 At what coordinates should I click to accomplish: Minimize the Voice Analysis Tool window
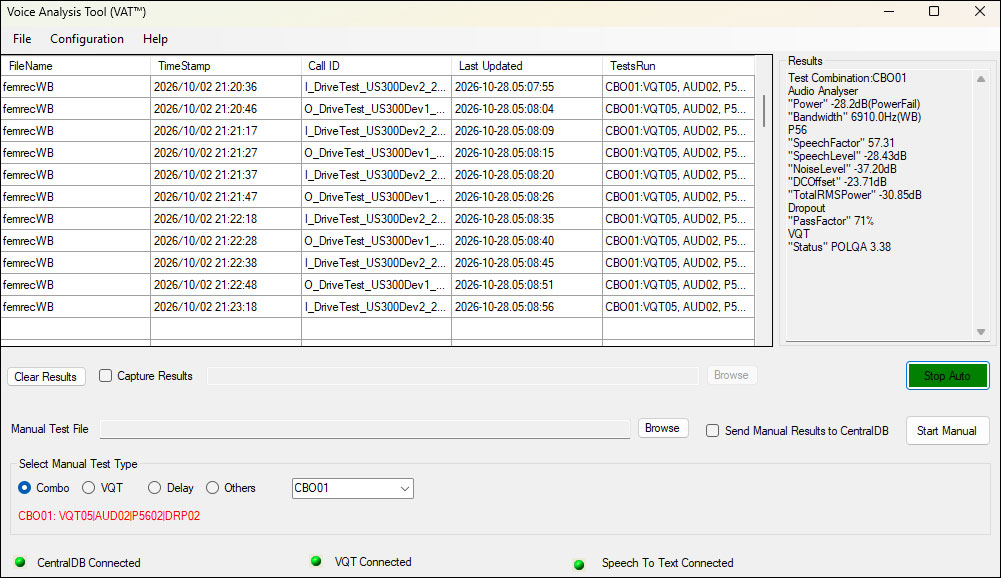pyautogui.click(x=889, y=11)
